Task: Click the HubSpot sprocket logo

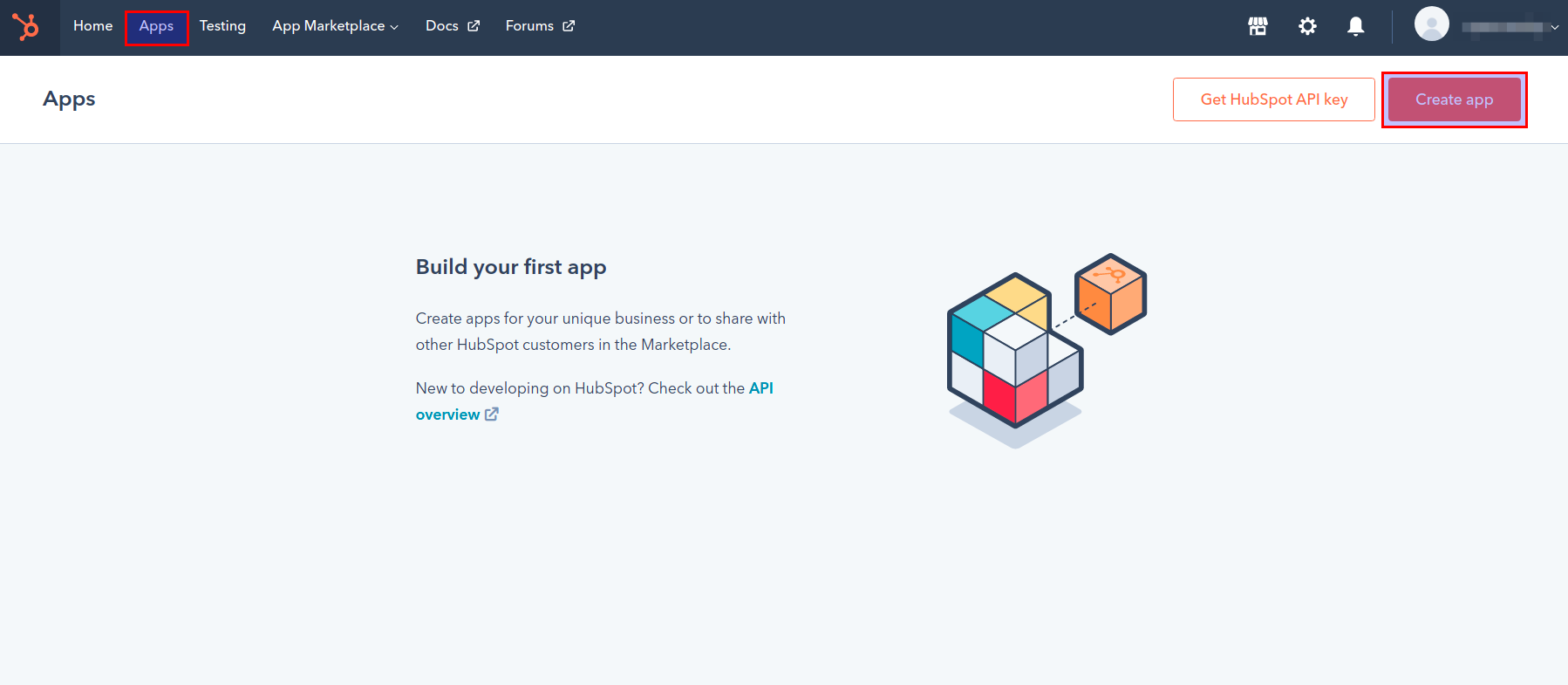Action: coord(26,26)
